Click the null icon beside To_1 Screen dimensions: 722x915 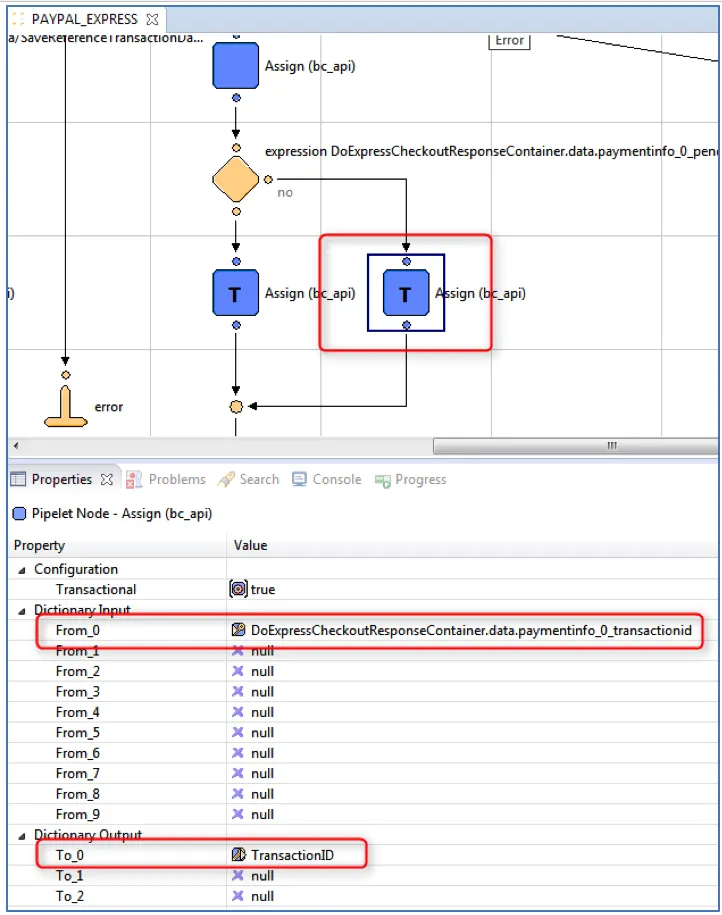point(238,875)
